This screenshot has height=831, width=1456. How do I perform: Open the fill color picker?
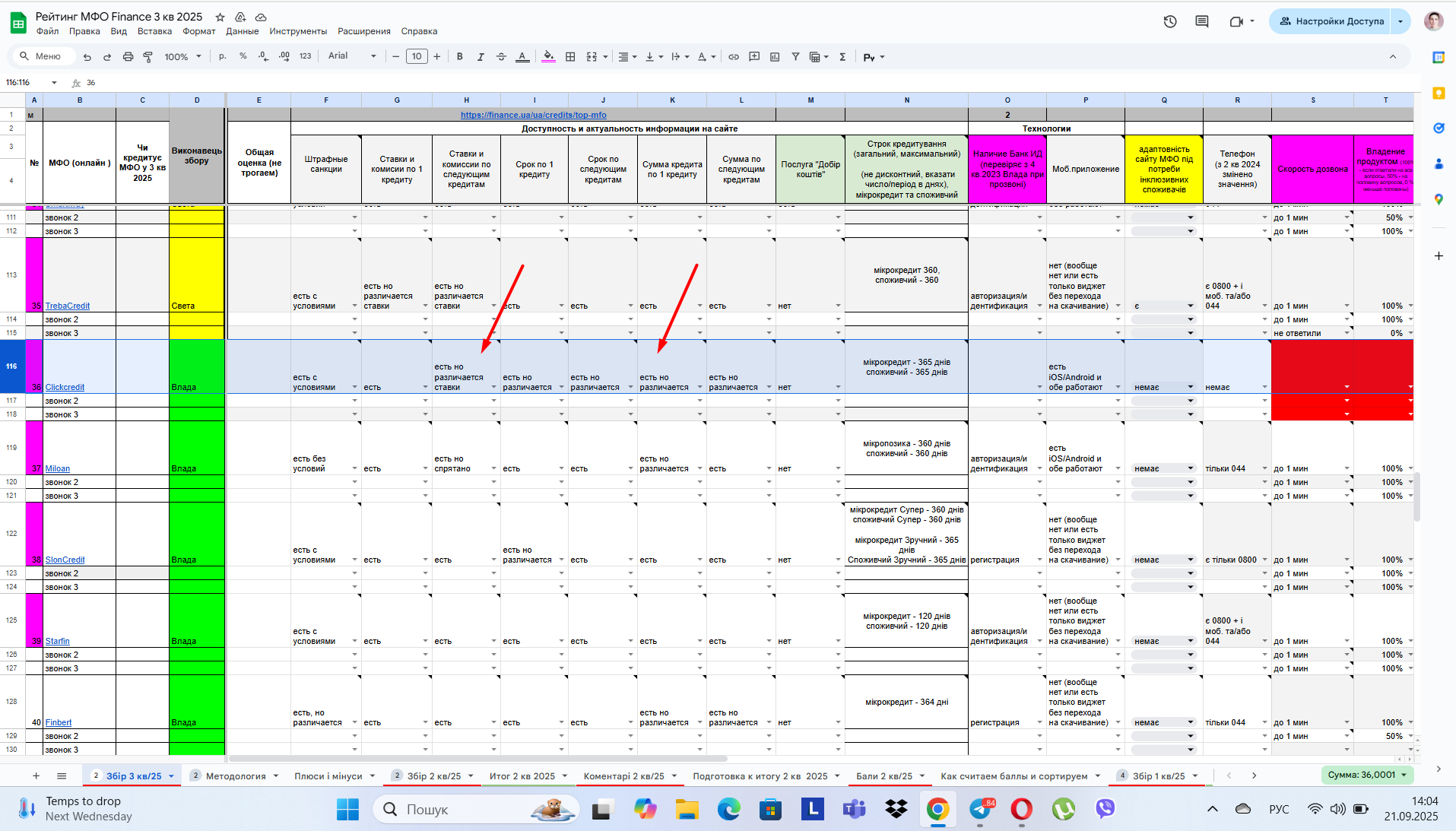[x=548, y=56]
